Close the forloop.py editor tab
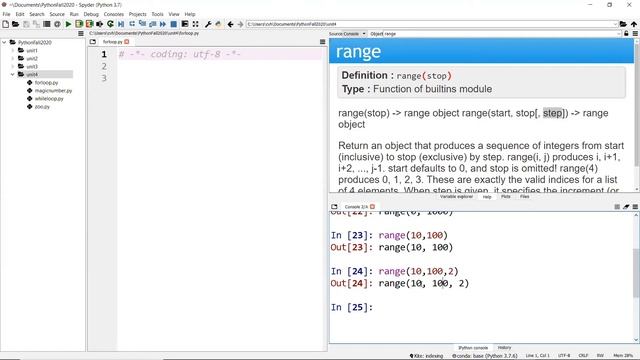 (x=127, y=42)
